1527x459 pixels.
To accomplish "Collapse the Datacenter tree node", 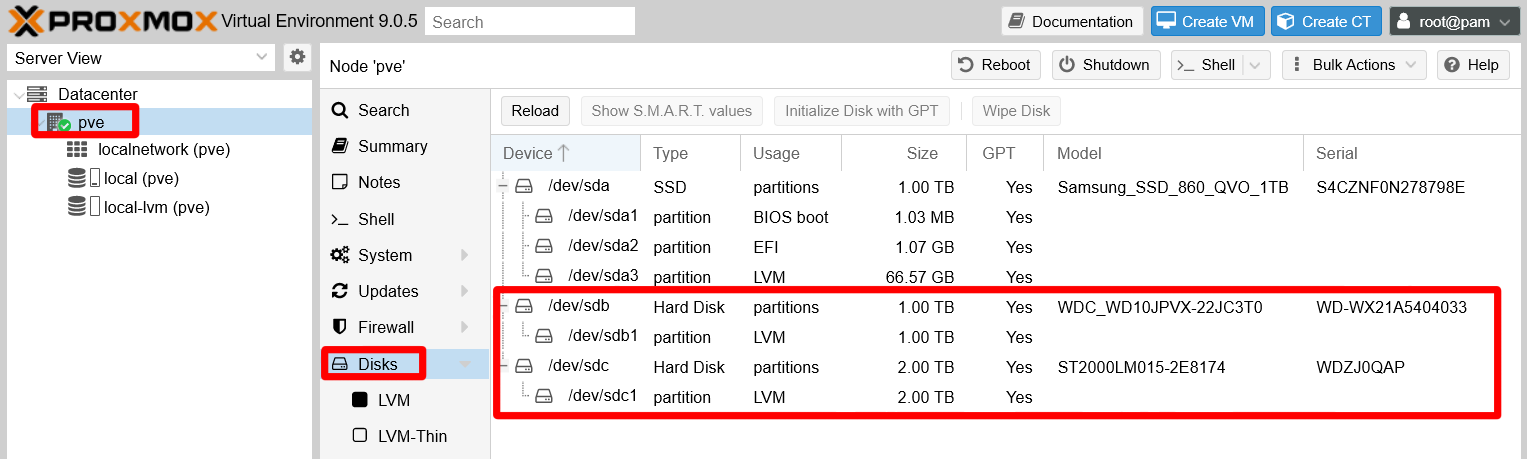I will [x=18, y=94].
